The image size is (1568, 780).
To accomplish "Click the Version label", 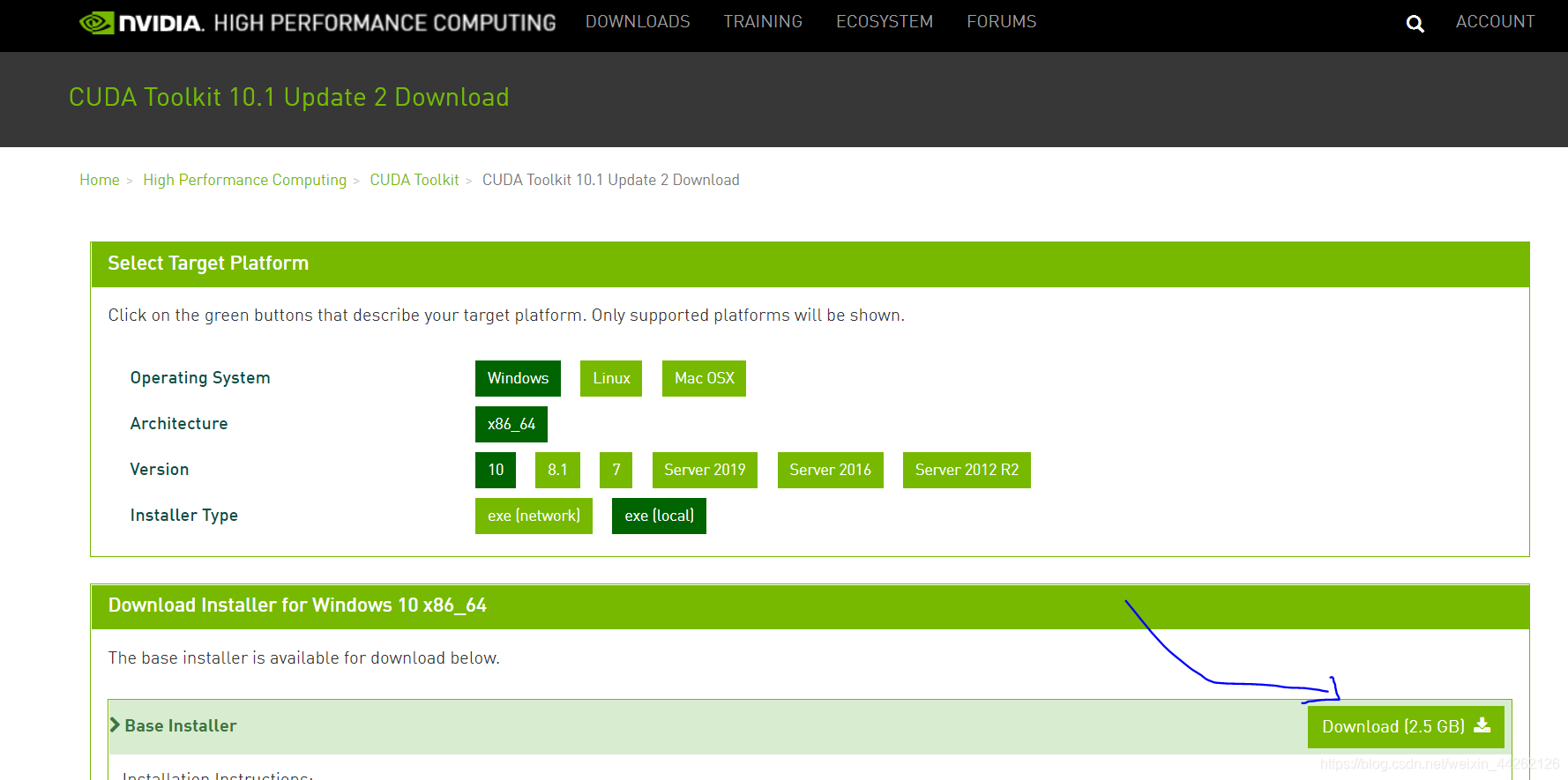I will tap(160, 470).
